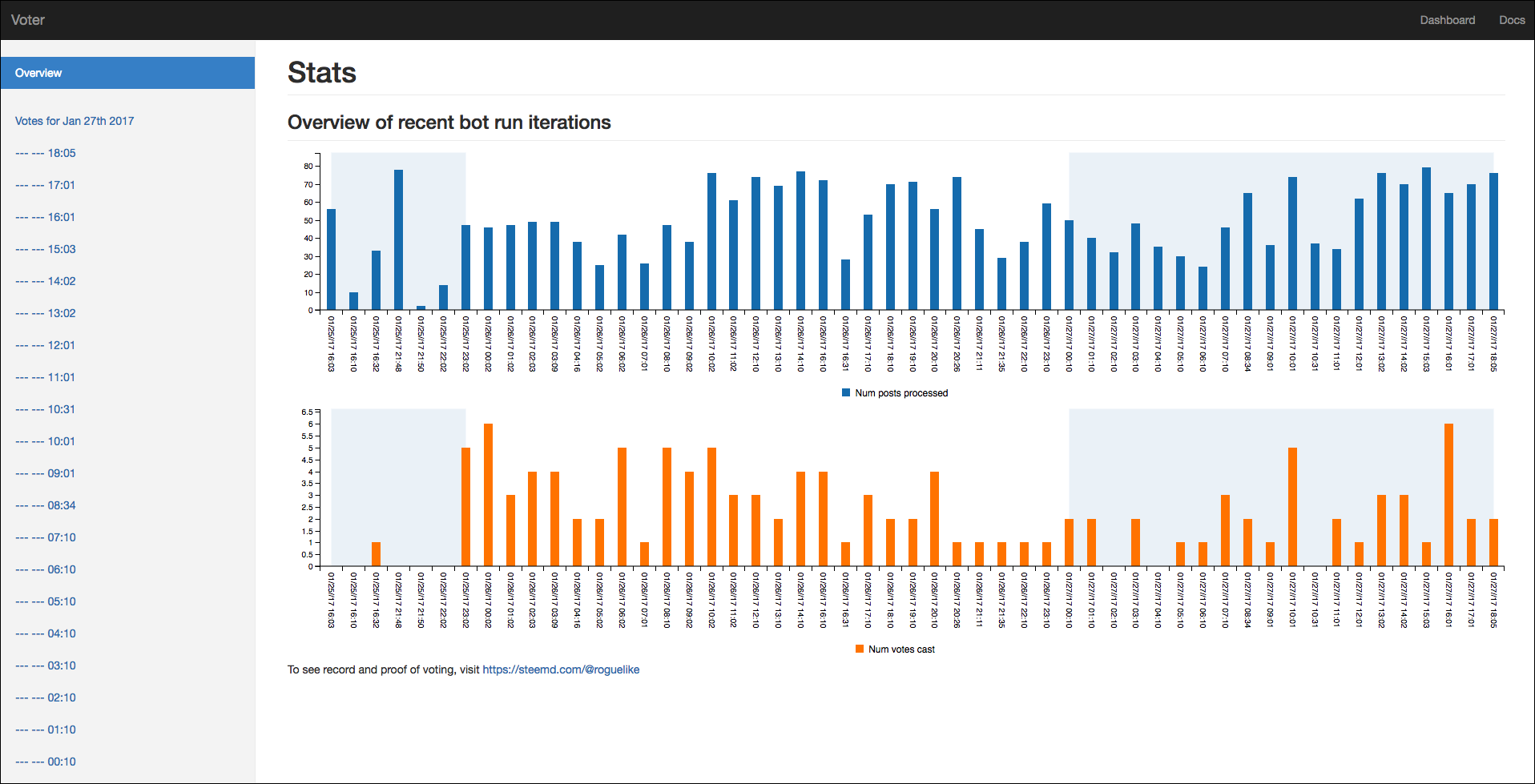Viewport: 1535px width, 784px height.
Task: Select the orange bar at 01/26/17 00:02
Action: [x=488, y=495]
